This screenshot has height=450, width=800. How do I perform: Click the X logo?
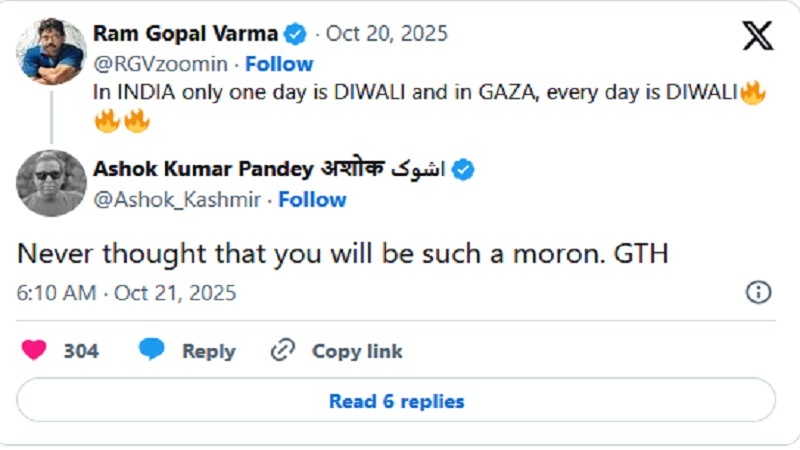point(758,36)
